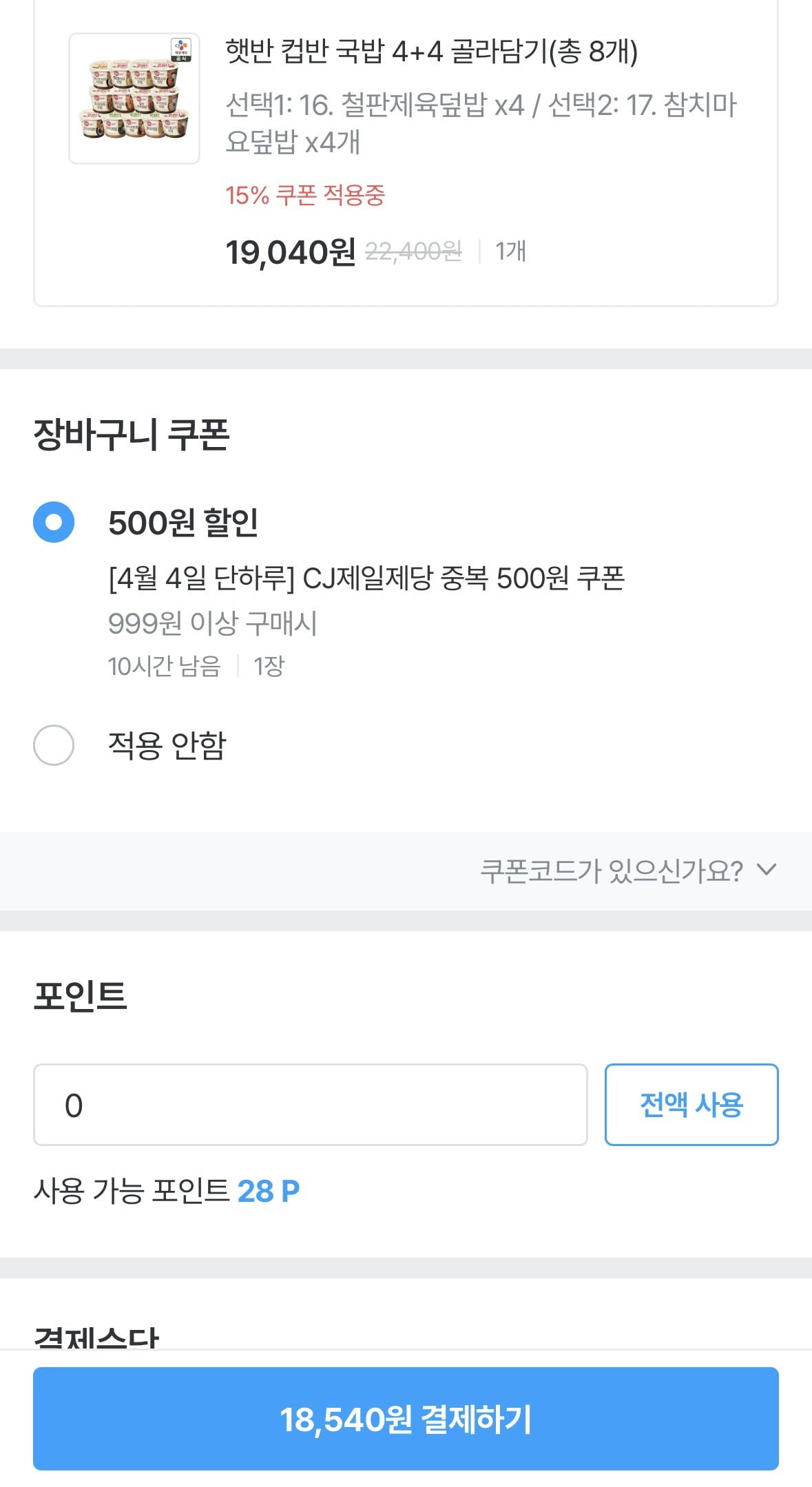The height and width of the screenshot is (1487, 812).
Task: Open the 햇반 컵반 product thumbnail
Action: [134, 98]
